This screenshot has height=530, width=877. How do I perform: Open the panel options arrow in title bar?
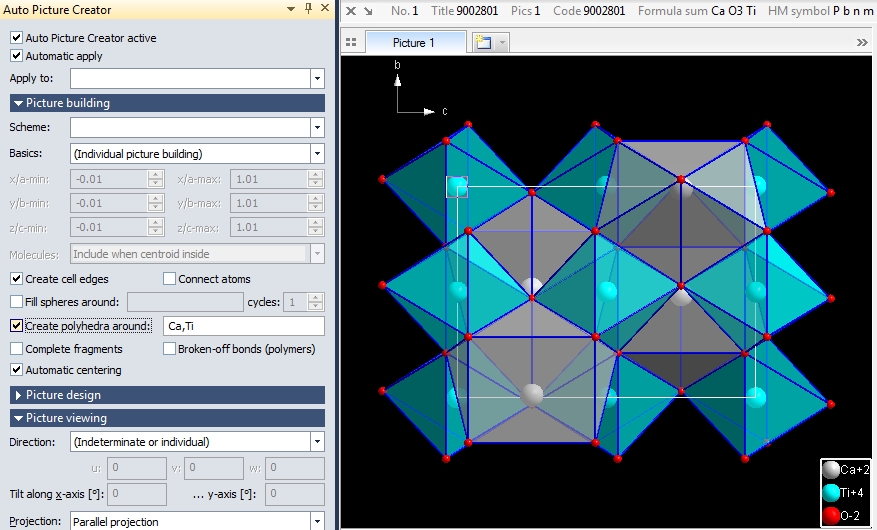tap(290, 9)
